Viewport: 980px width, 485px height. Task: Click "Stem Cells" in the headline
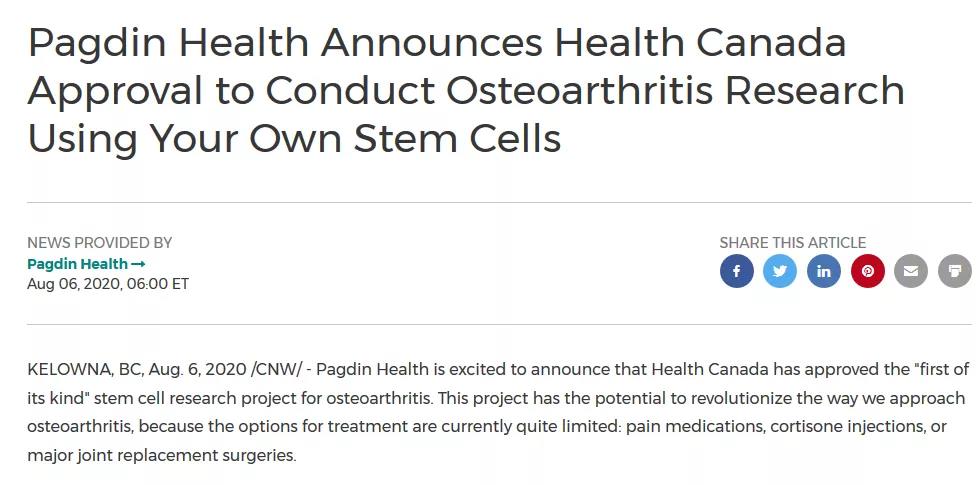click(458, 137)
